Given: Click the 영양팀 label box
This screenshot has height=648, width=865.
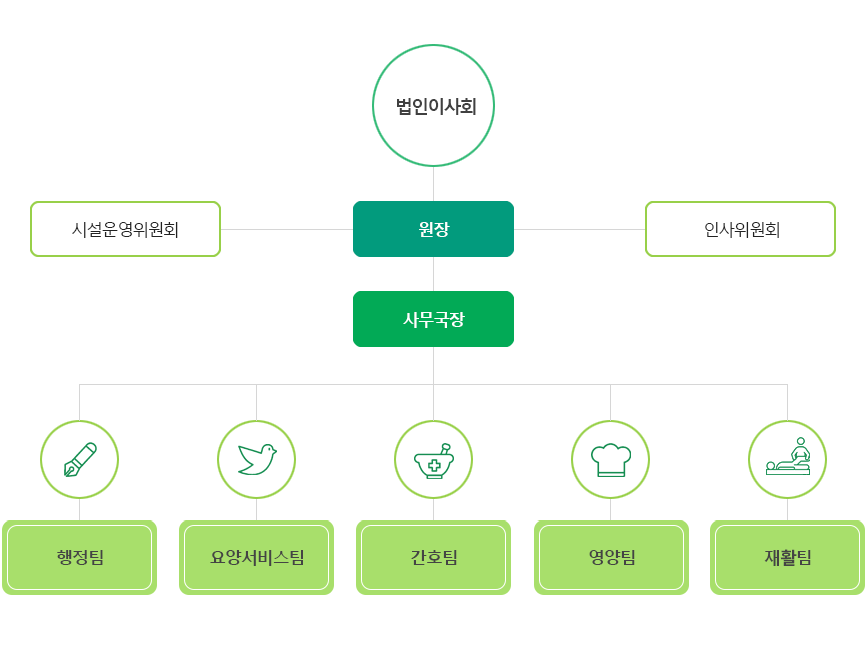Looking at the screenshot, I should click(x=611, y=557).
